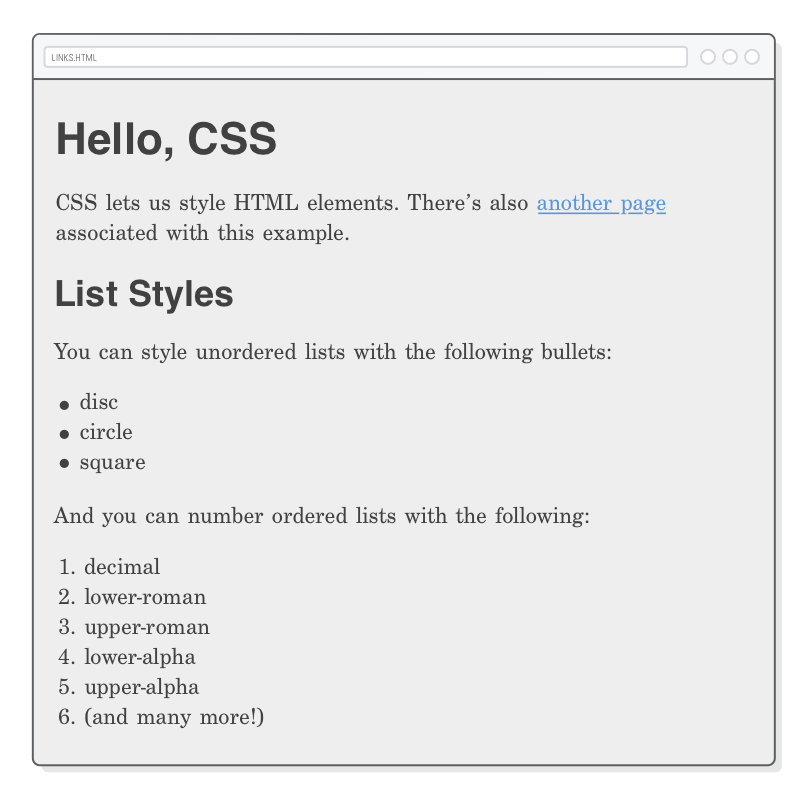Click the List Styles heading
The width and height of the screenshot is (808, 800).
[144, 294]
